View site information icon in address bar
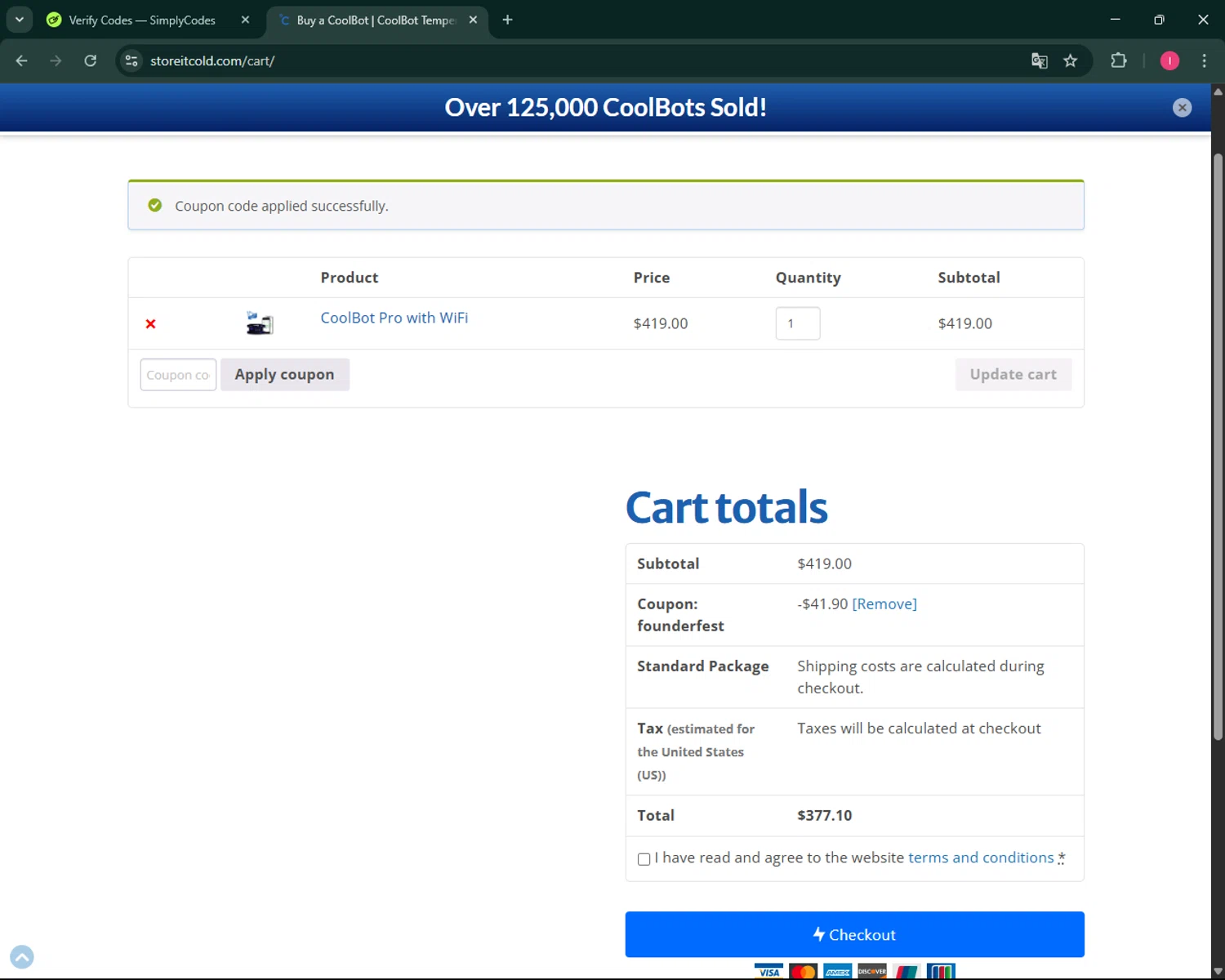The height and width of the screenshot is (980, 1225). [131, 60]
